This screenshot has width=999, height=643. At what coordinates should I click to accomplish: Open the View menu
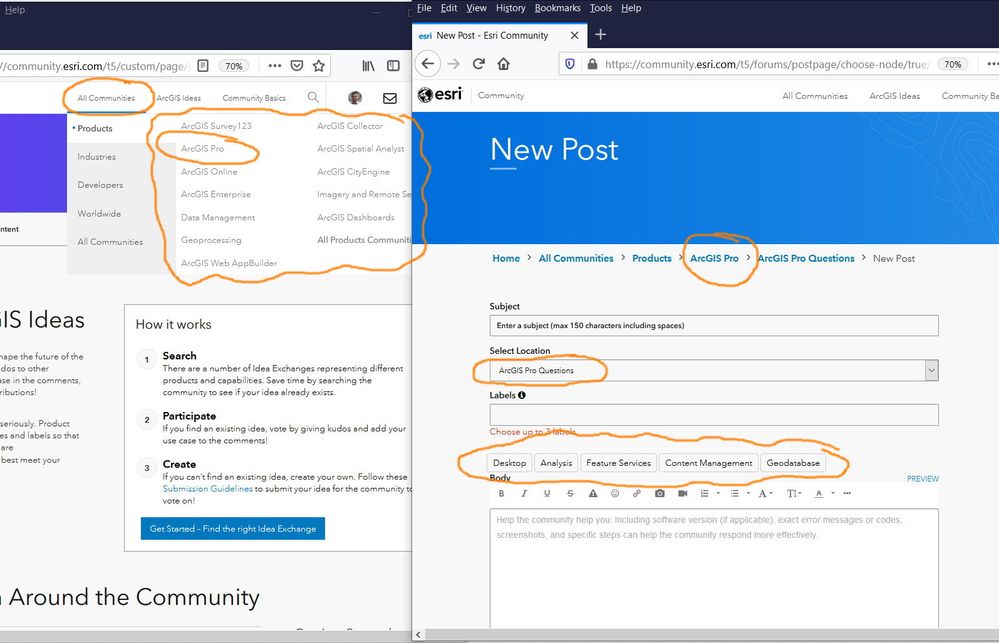pyautogui.click(x=476, y=8)
